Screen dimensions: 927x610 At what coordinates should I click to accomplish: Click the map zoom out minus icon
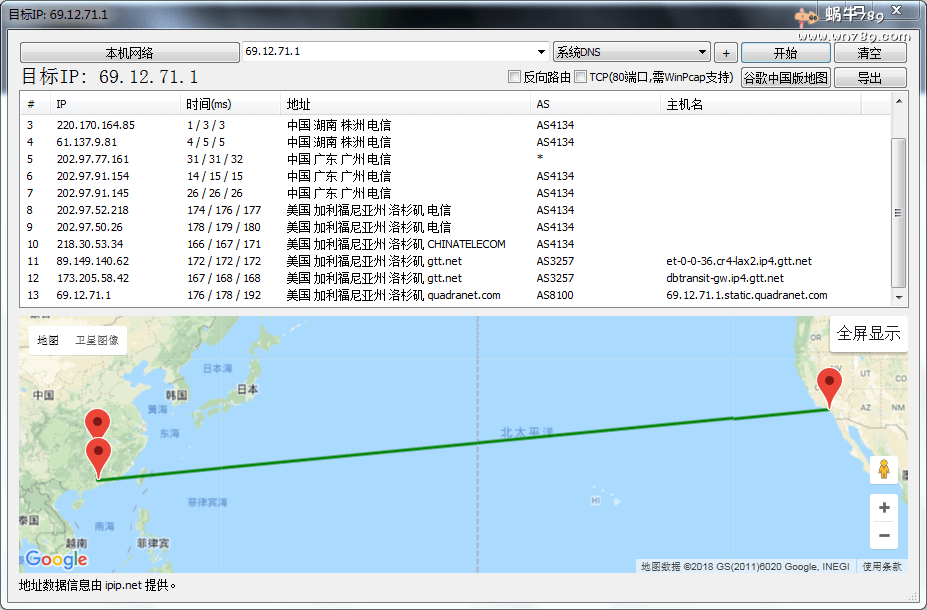(883, 535)
